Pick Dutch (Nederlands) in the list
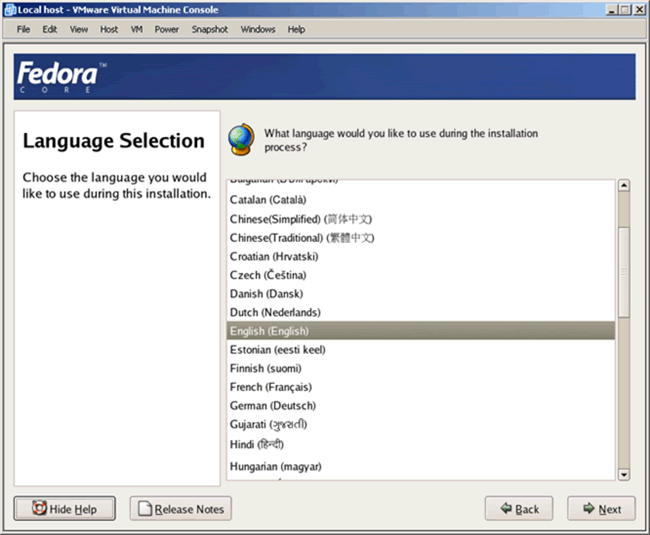This screenshot has height=535, width=650. click(x=275, y=312)
